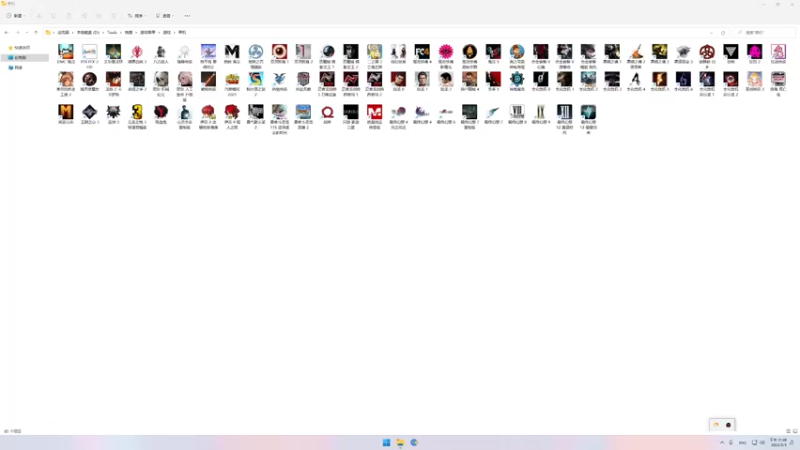Click the Rename toolbar icon
Viewport: 800px width, 450px height.
click(84, 16)
